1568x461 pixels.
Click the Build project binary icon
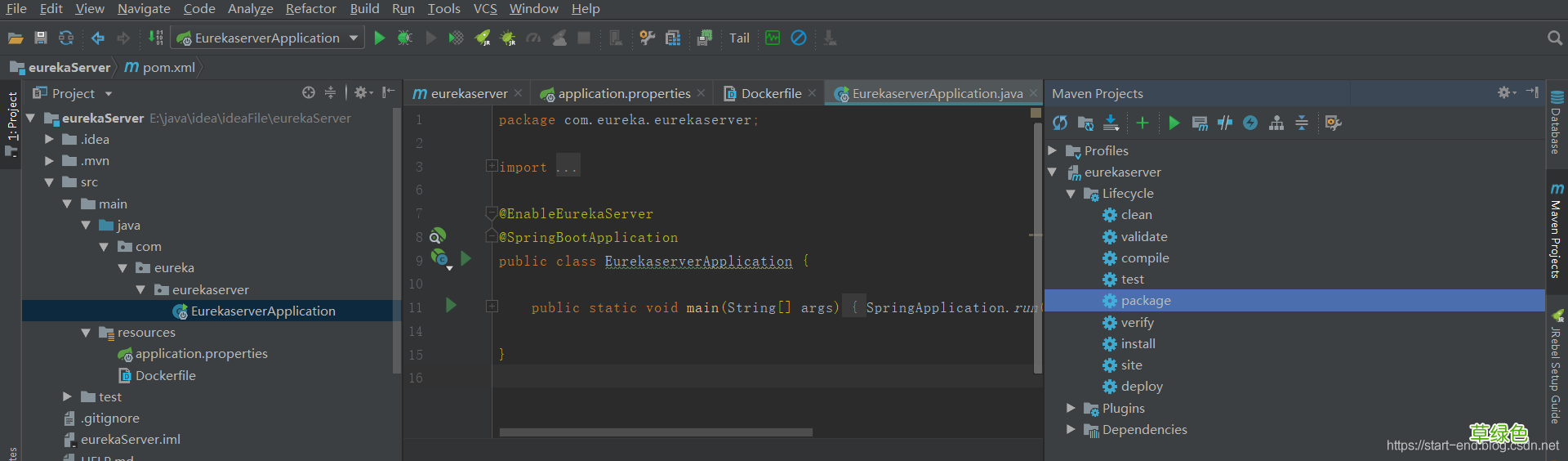click(156, 38)
